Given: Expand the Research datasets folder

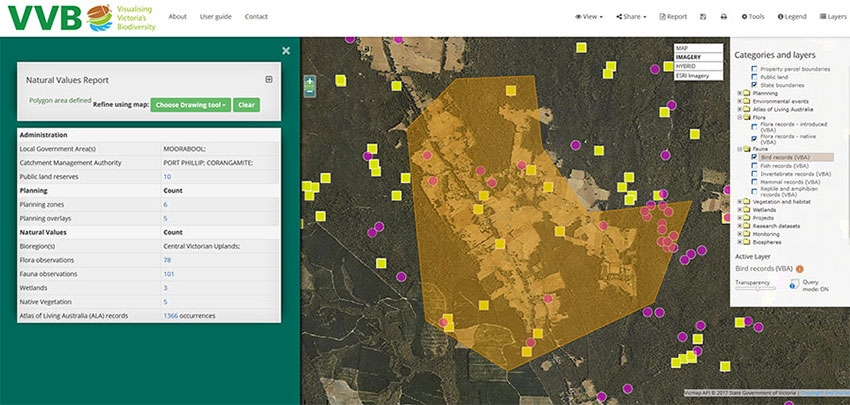Looking at the screenshot, I should point(739,226).
